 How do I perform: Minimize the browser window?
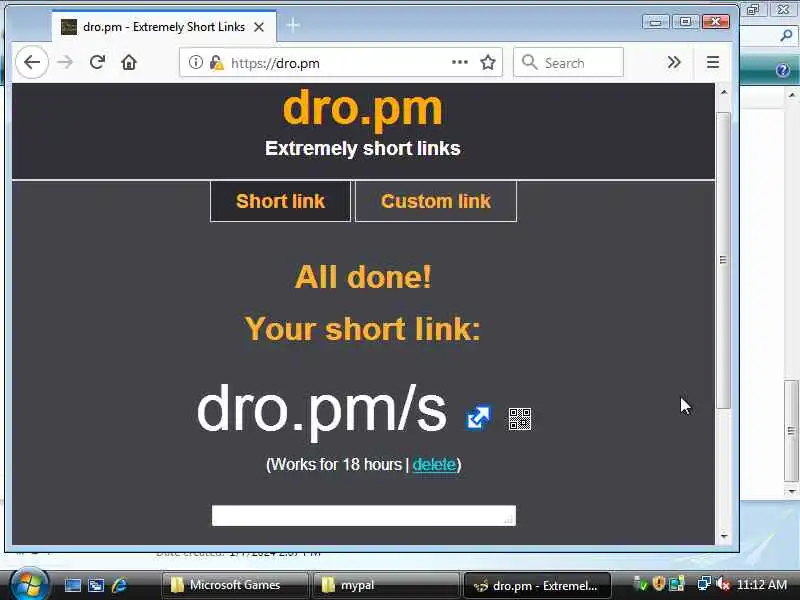click(x=656, y=22)
